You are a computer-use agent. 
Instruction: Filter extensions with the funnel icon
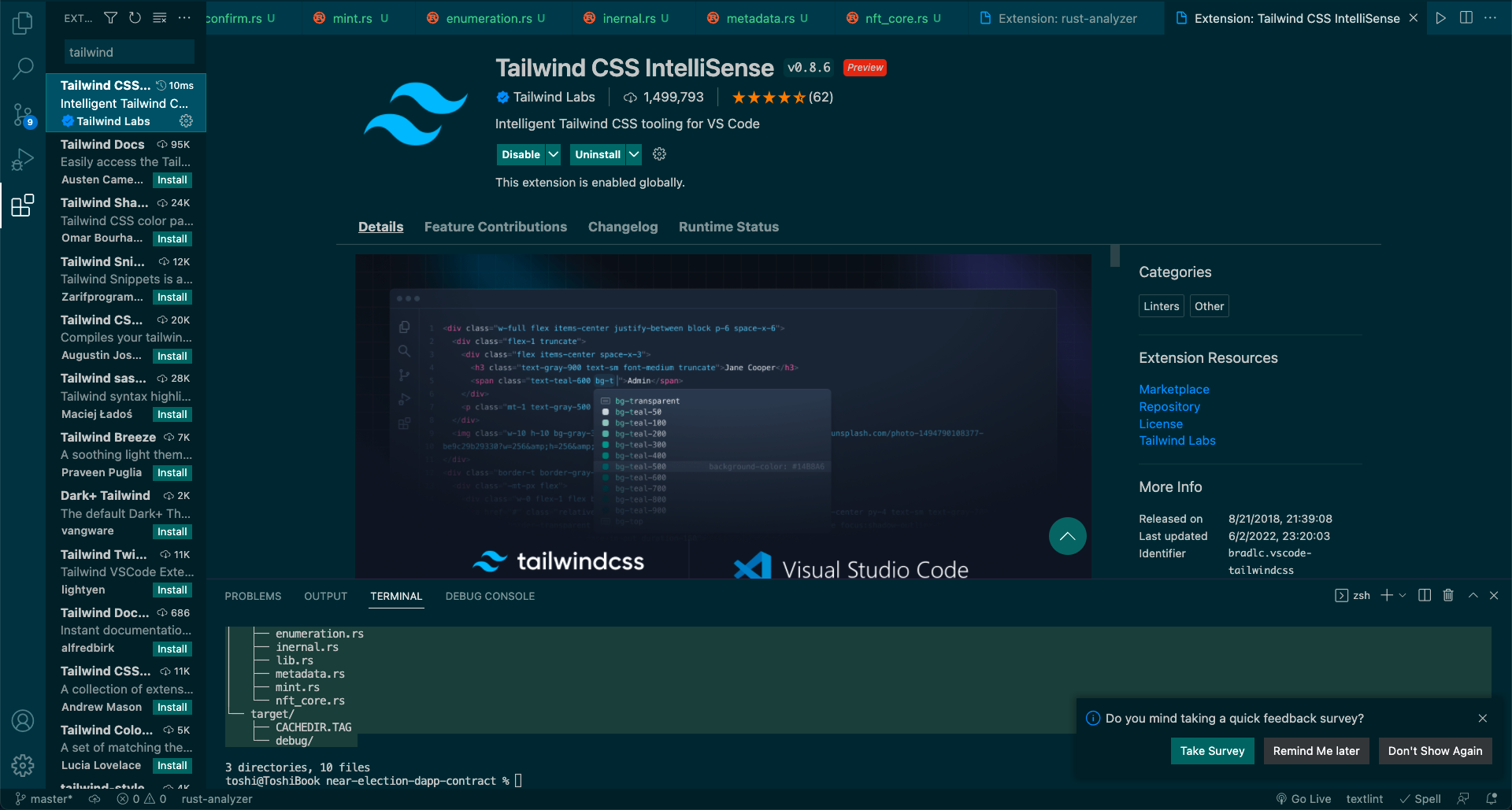tap(111, 17)
